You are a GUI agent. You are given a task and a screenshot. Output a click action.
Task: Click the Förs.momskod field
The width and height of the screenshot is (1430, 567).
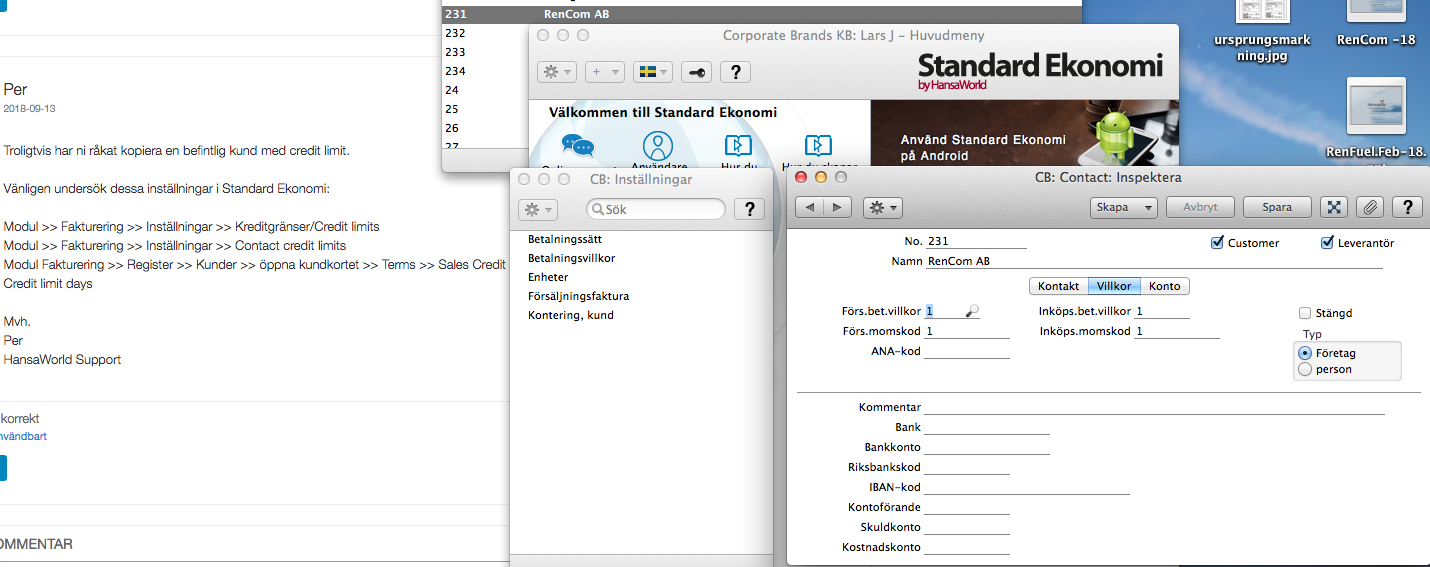pyautogui.click(x=967, y=331)
